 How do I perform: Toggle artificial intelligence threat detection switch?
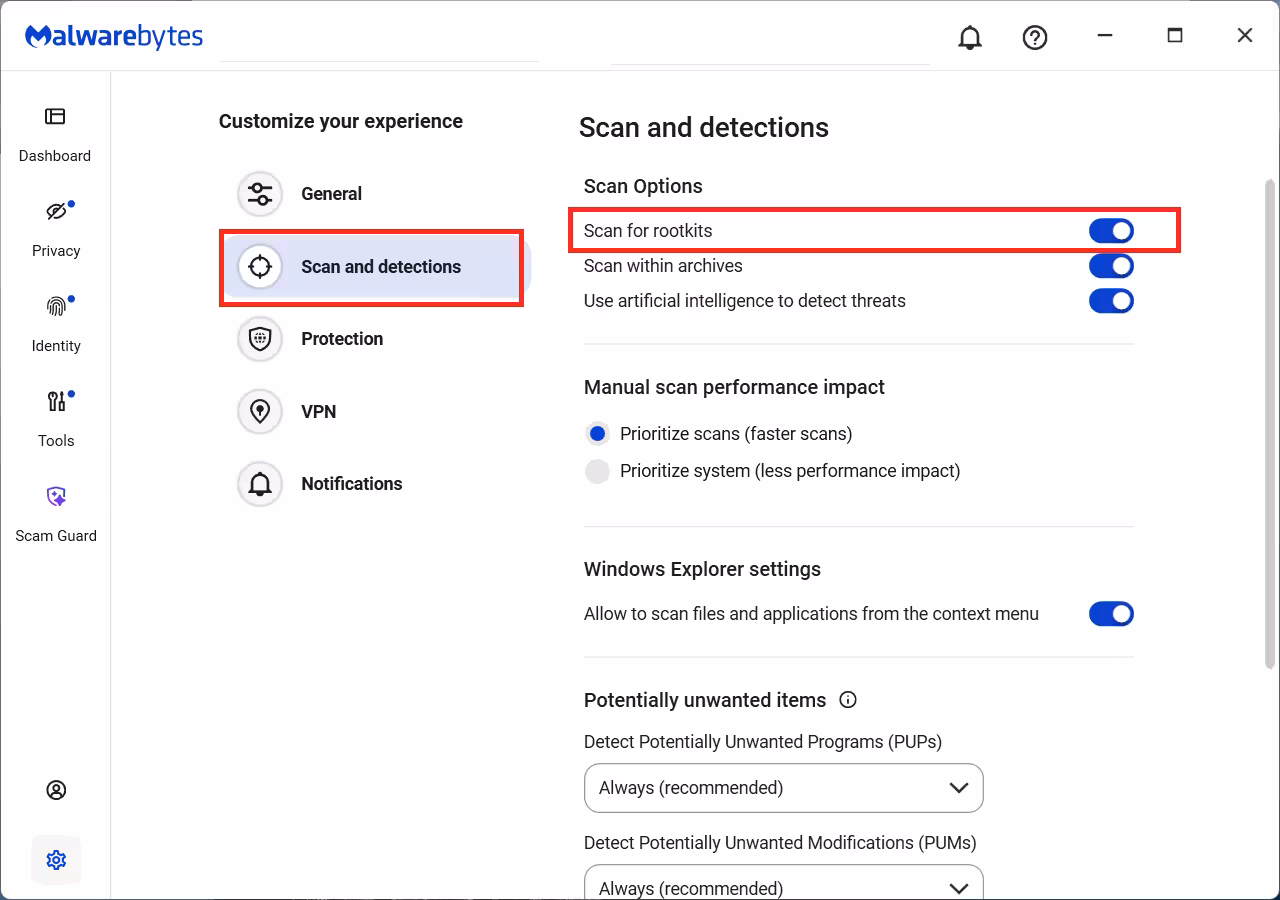[x=1111, y=301]
